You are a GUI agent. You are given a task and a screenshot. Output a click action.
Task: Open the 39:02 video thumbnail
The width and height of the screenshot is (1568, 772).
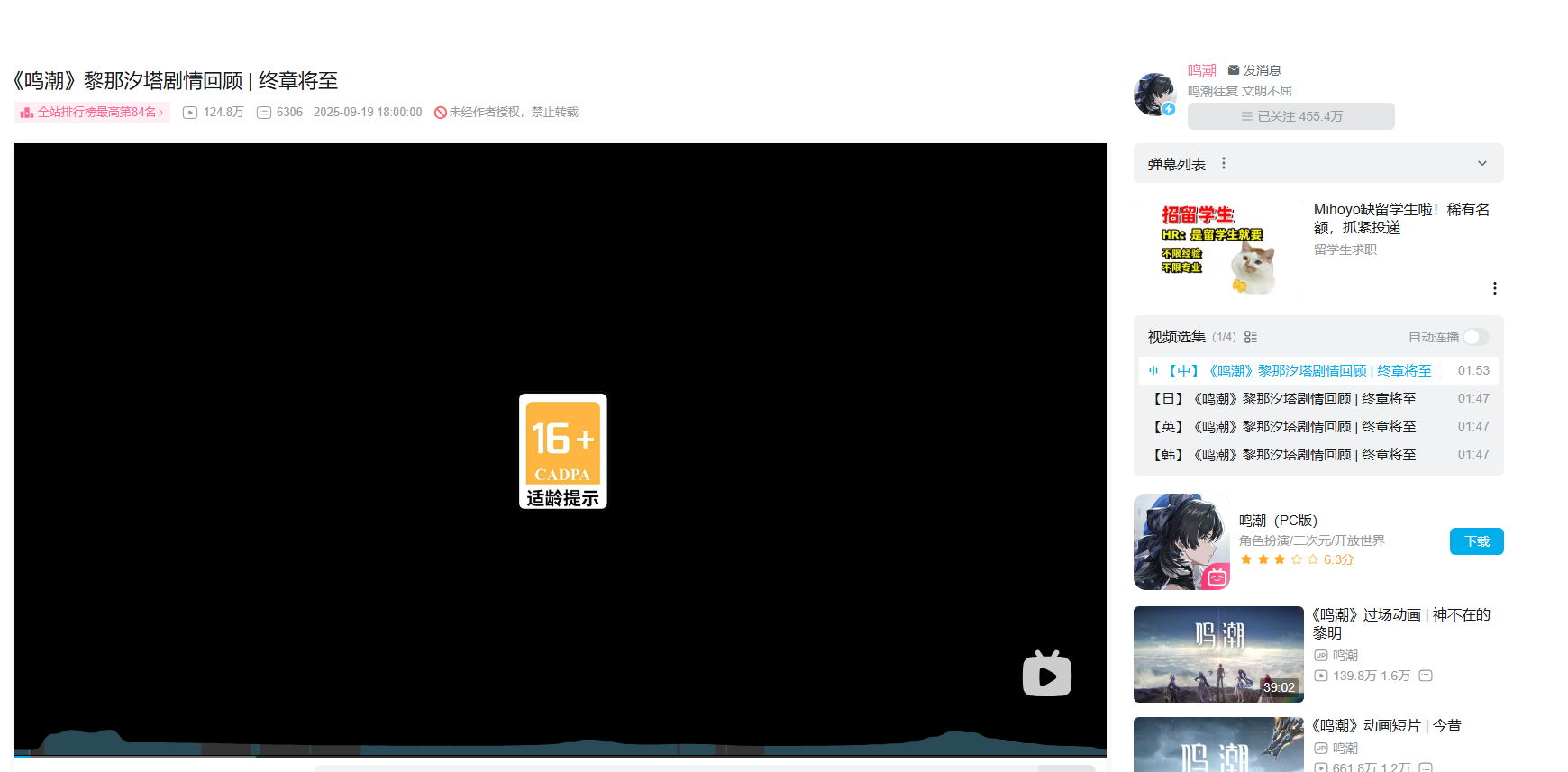point(1218,654)
